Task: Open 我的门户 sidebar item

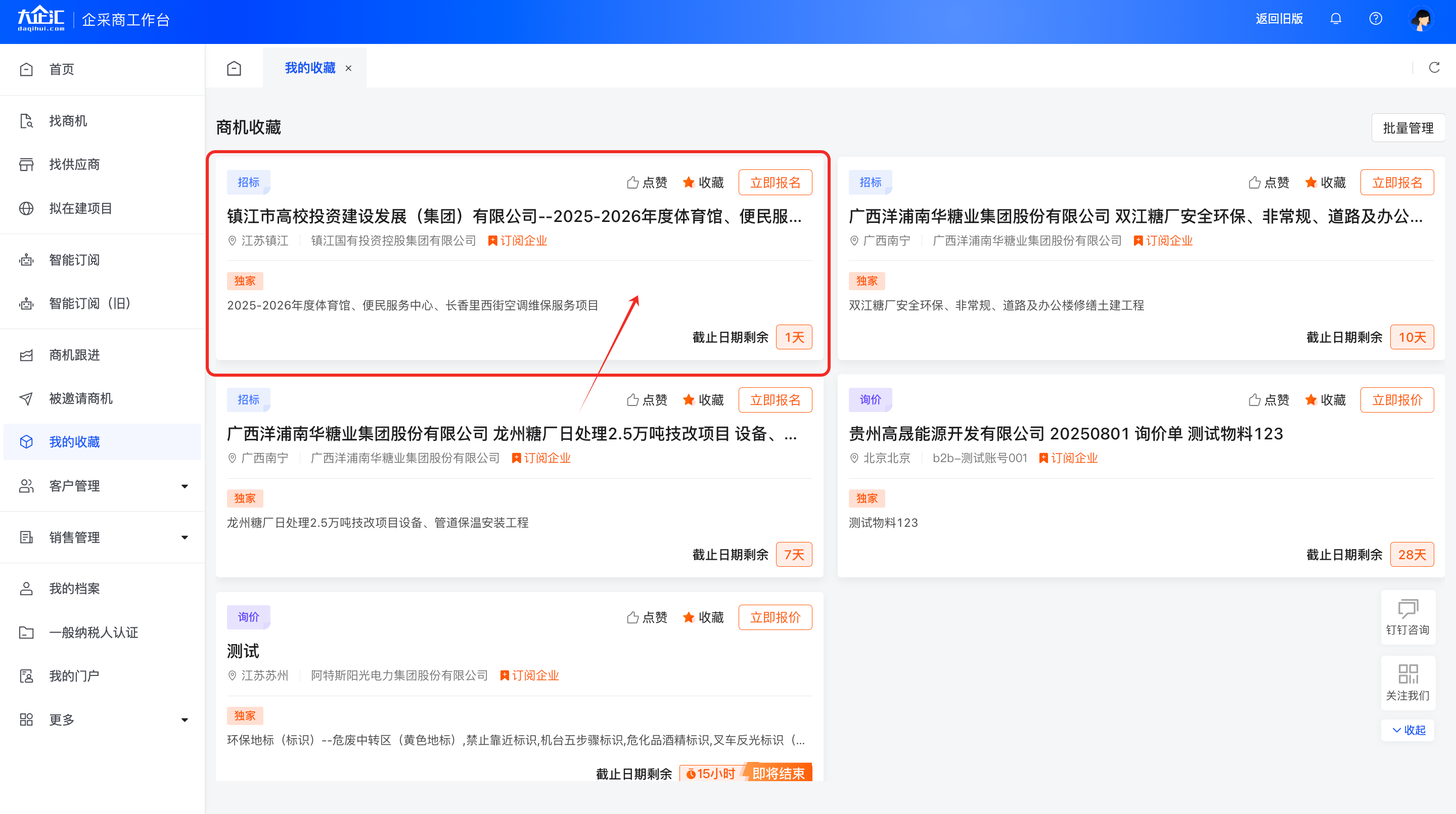Action: pyautogui.click(x=102, y=676)
